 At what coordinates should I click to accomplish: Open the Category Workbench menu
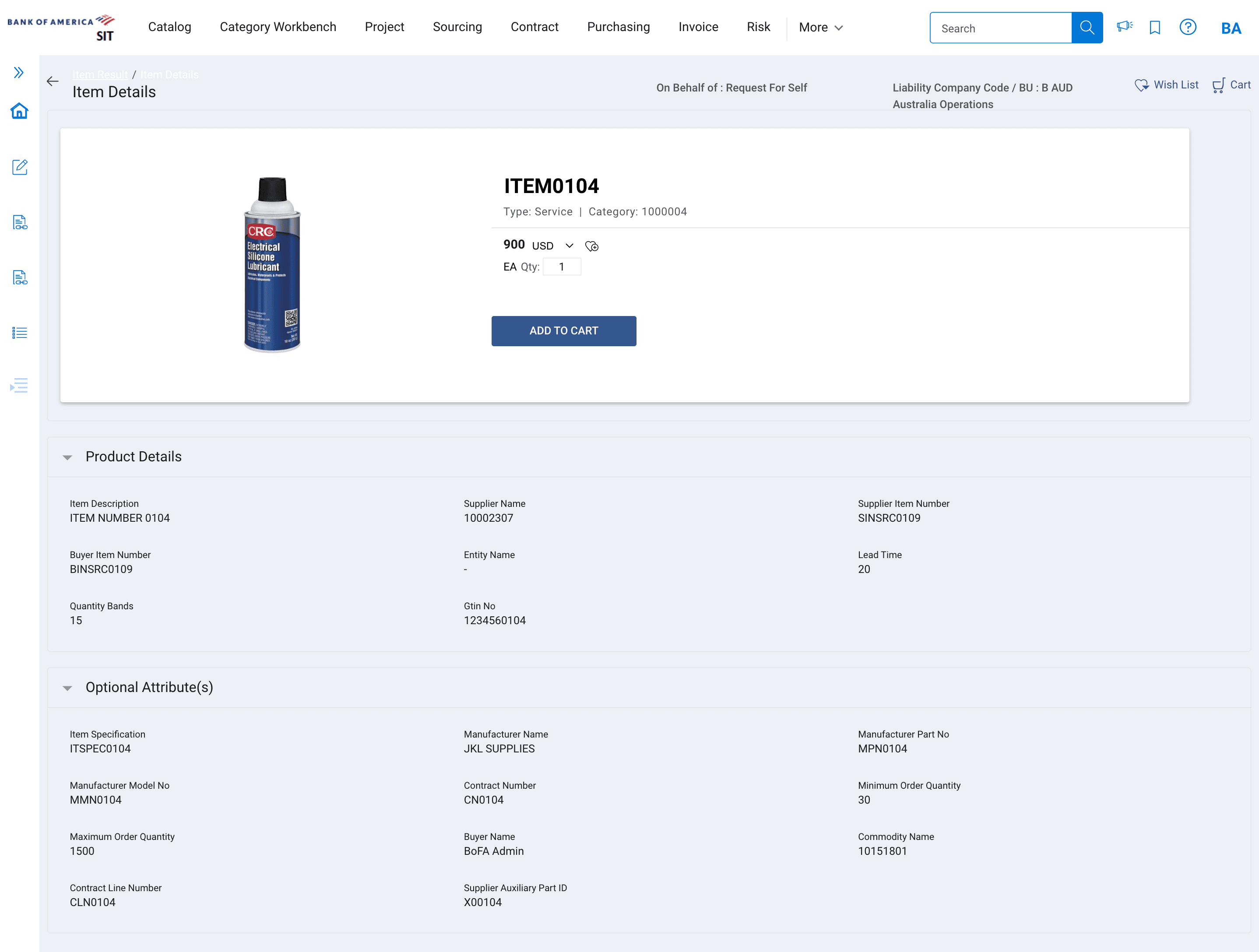[278, 27]
